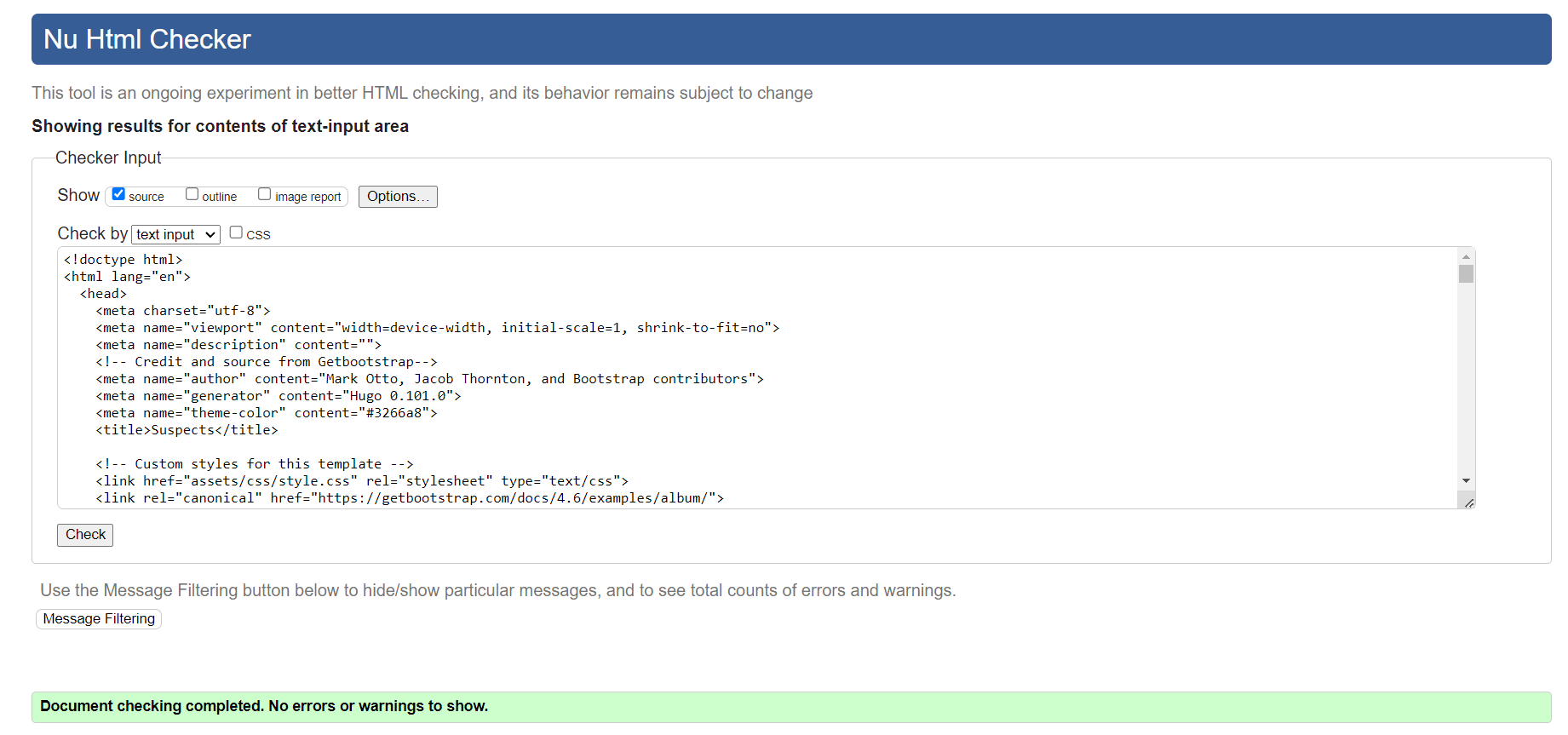Enable the image report checkbox
The width and height of the screenshot is (1568, 735).
[x=264, y=194]
